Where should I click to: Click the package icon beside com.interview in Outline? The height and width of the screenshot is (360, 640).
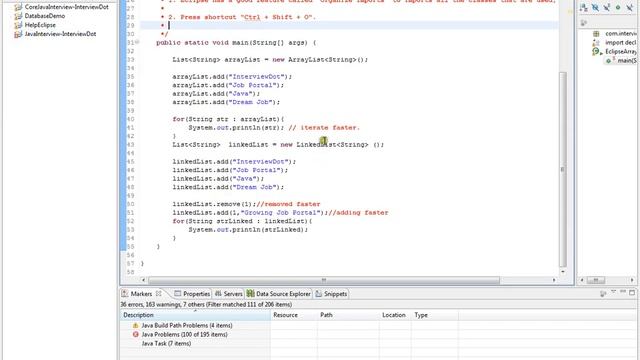coord(596,33)
